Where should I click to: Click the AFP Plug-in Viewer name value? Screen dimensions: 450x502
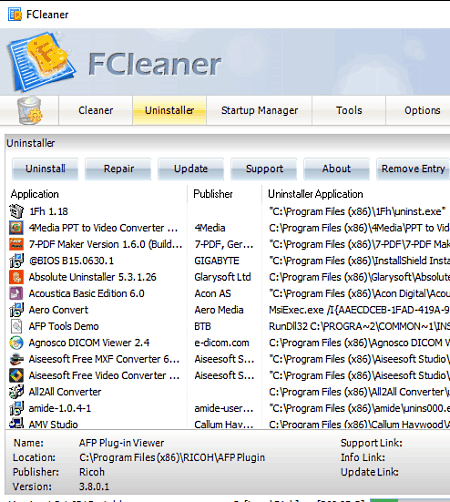pos(122,443)
